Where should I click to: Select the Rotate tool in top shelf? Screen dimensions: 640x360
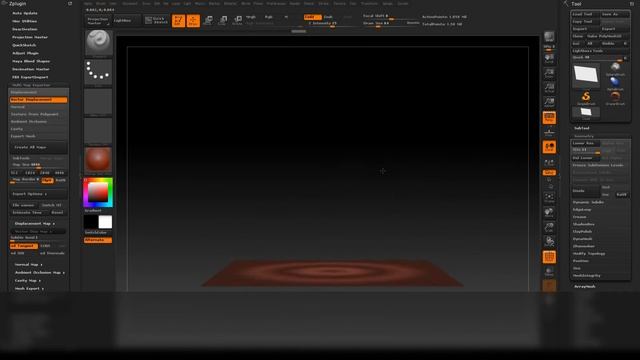(237, 20)
